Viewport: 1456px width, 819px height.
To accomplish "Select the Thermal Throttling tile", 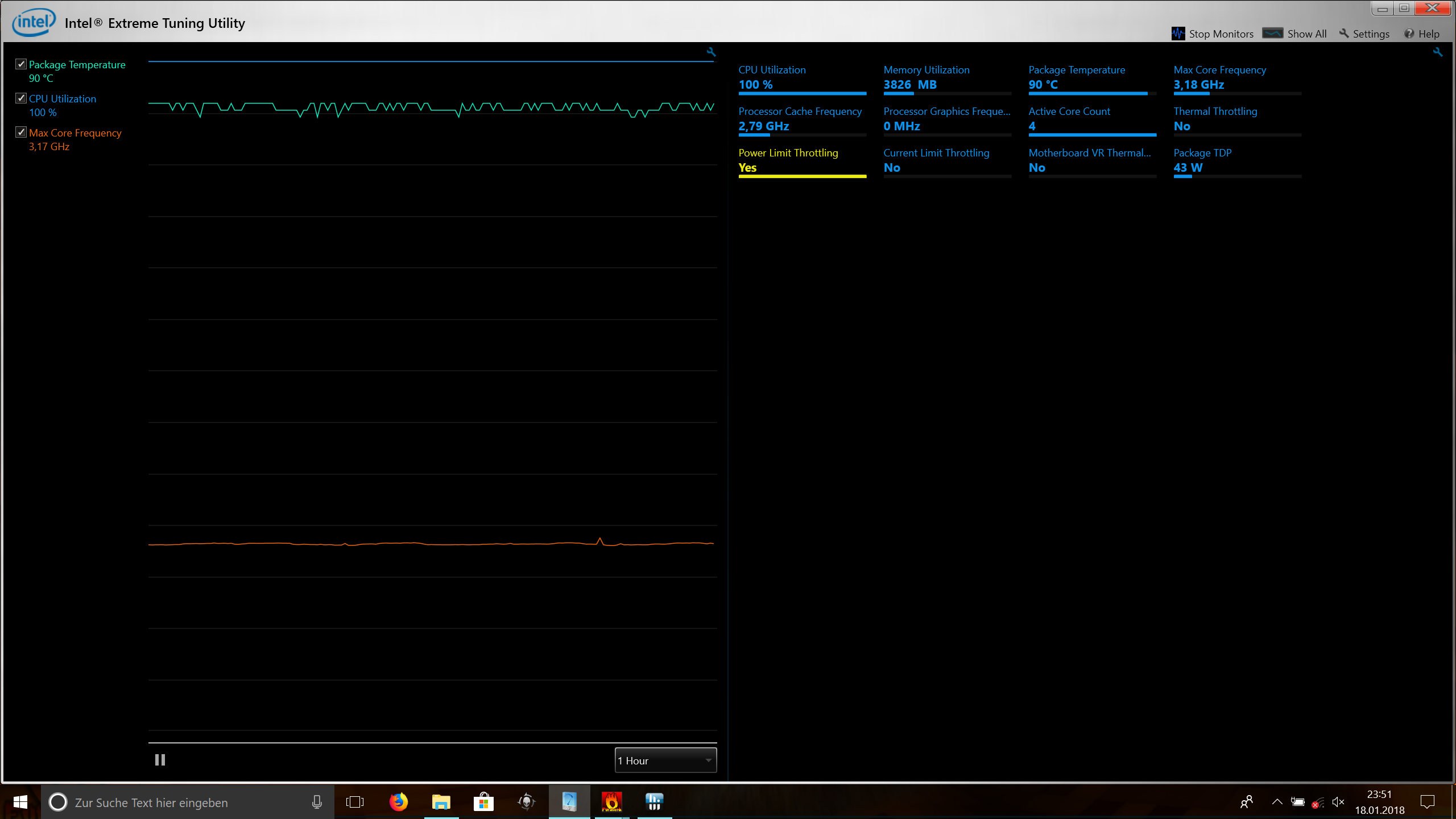I will pos(1237,120).
